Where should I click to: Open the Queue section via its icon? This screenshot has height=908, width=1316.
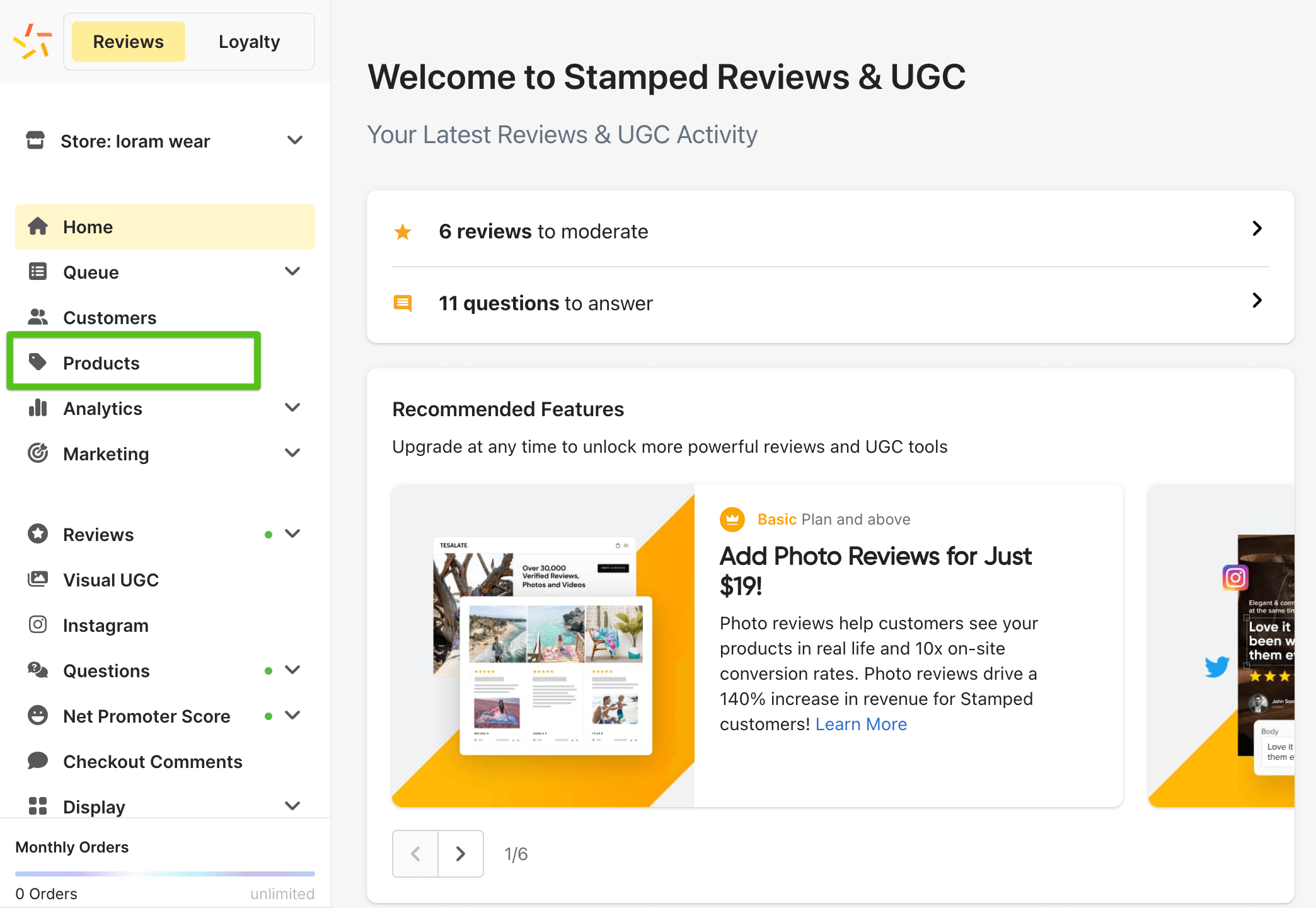tap(38, 271)
